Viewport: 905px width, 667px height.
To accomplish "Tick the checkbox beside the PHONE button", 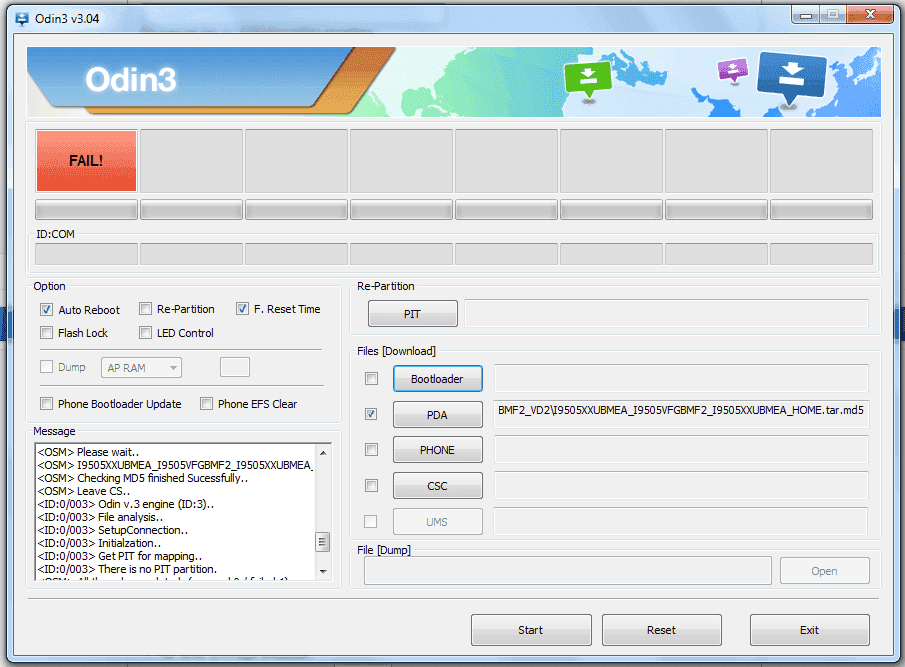I will click(372, 449).
